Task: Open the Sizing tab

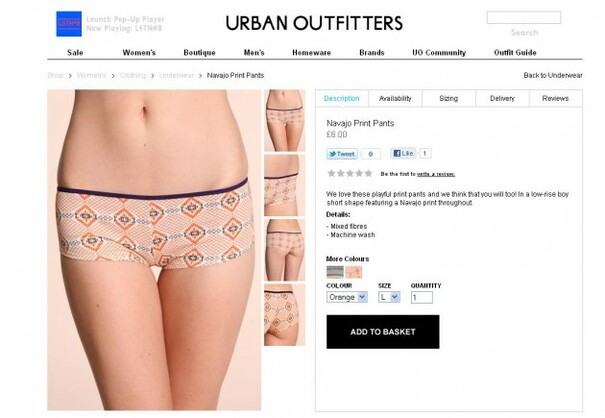Action: 449,98
